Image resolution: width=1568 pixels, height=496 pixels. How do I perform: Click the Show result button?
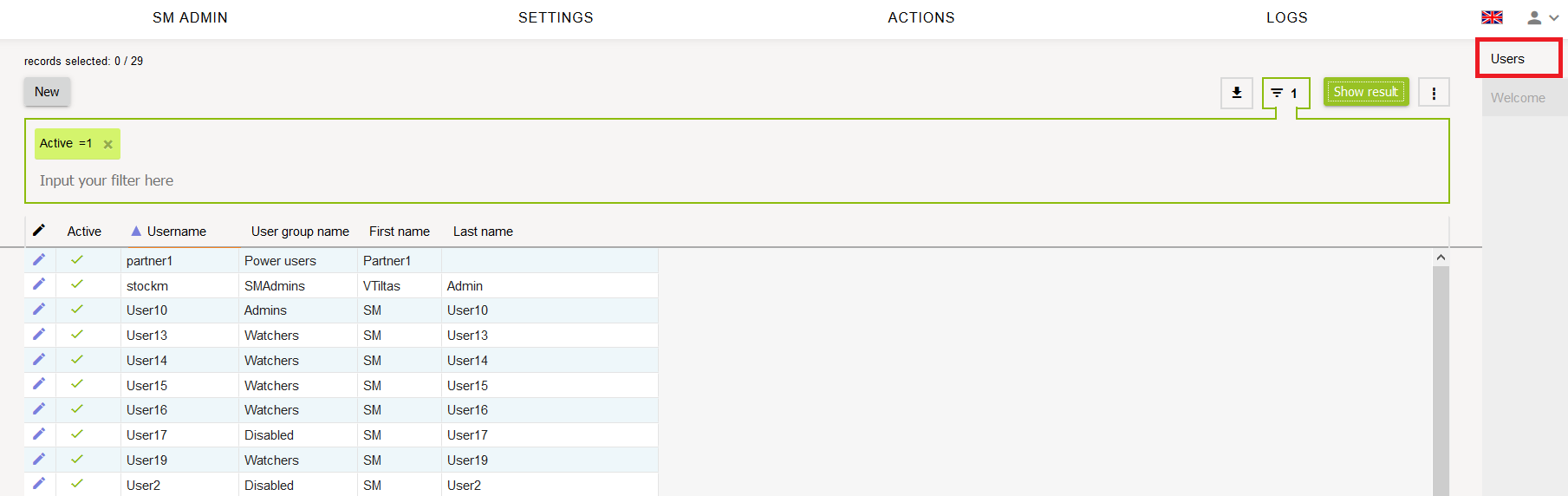coord(1365,92)
